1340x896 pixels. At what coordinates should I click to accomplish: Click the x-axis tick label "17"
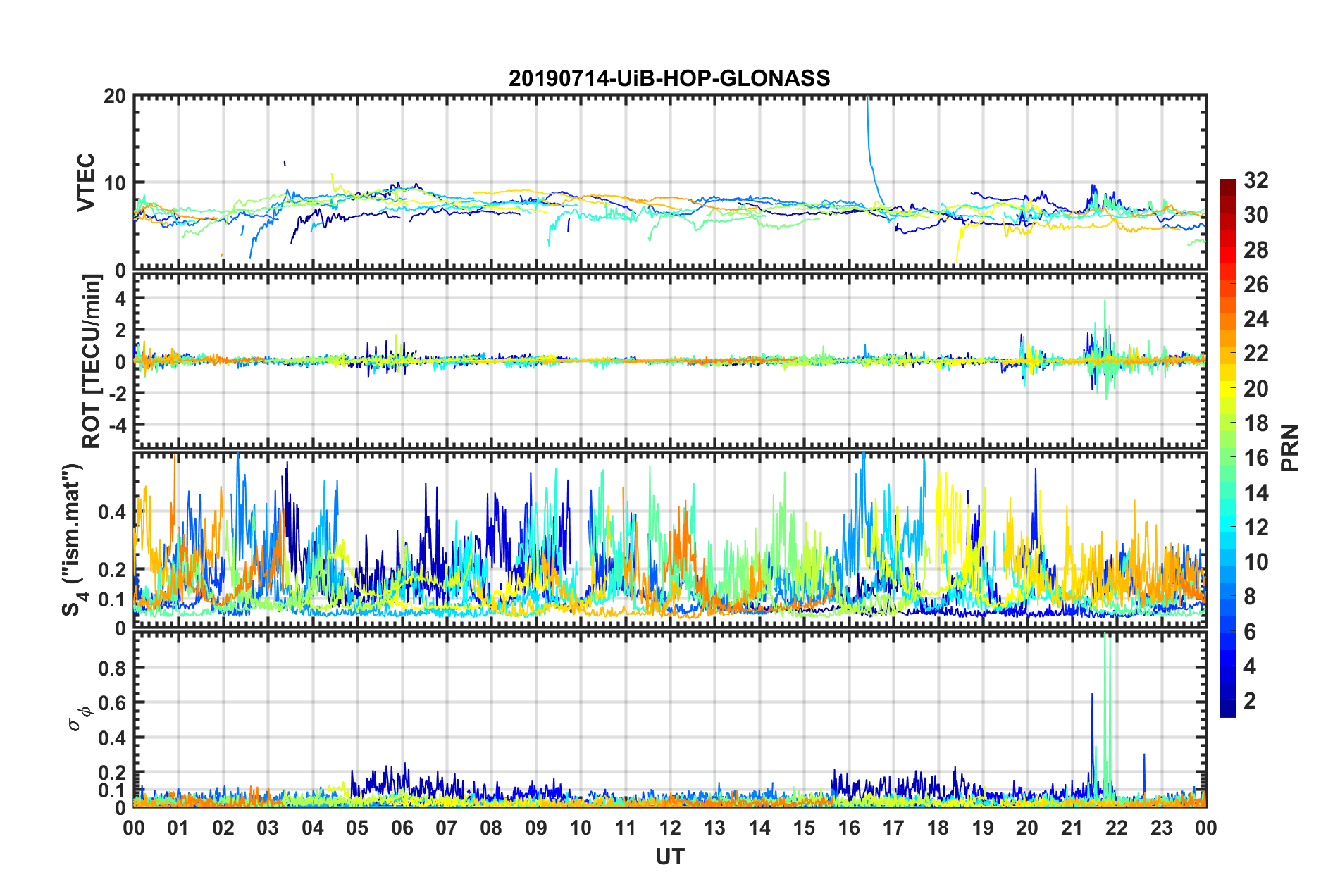pos(893,828)
